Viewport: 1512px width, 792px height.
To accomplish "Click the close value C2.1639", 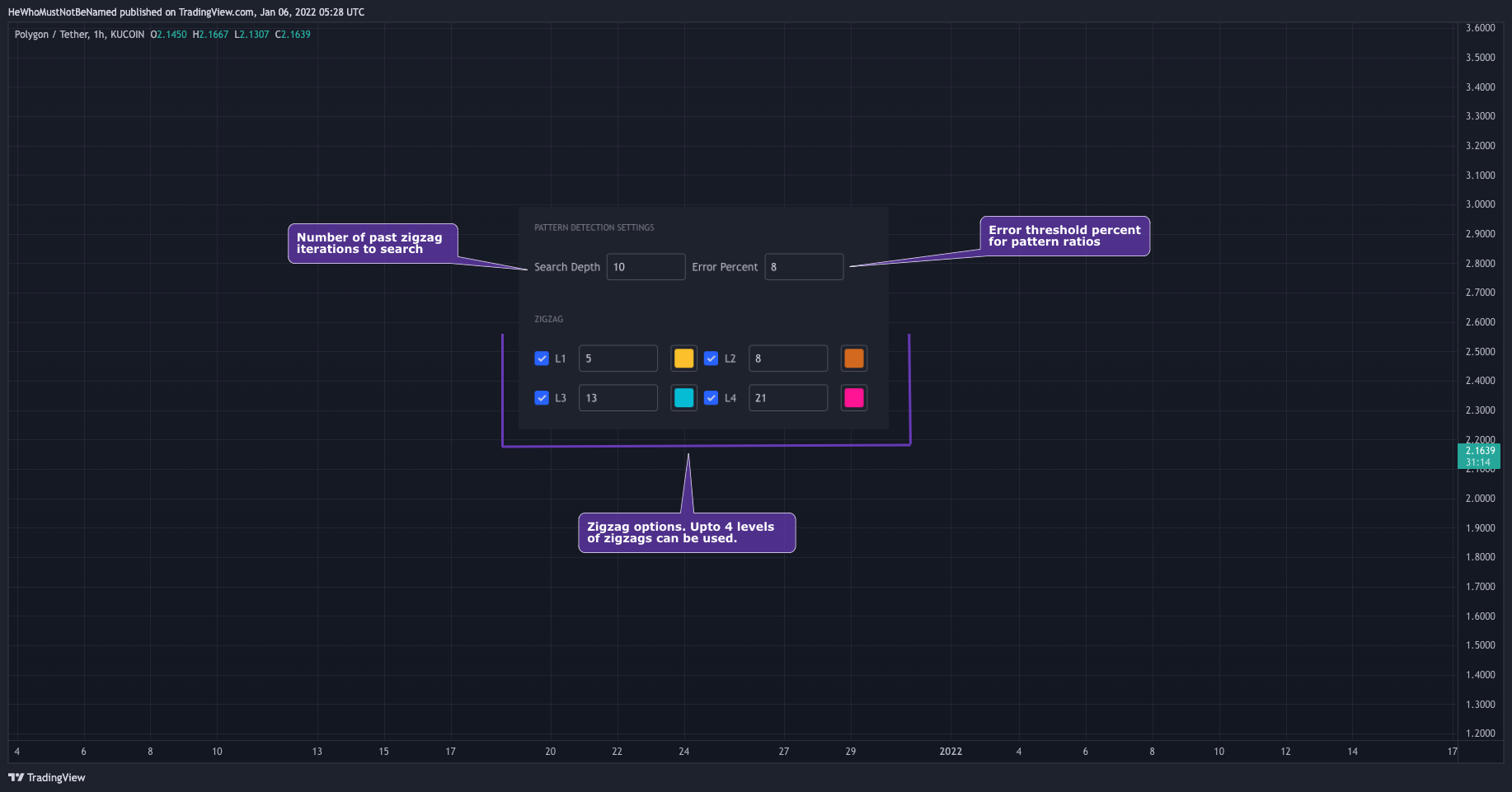I will [x=293, y=35].
